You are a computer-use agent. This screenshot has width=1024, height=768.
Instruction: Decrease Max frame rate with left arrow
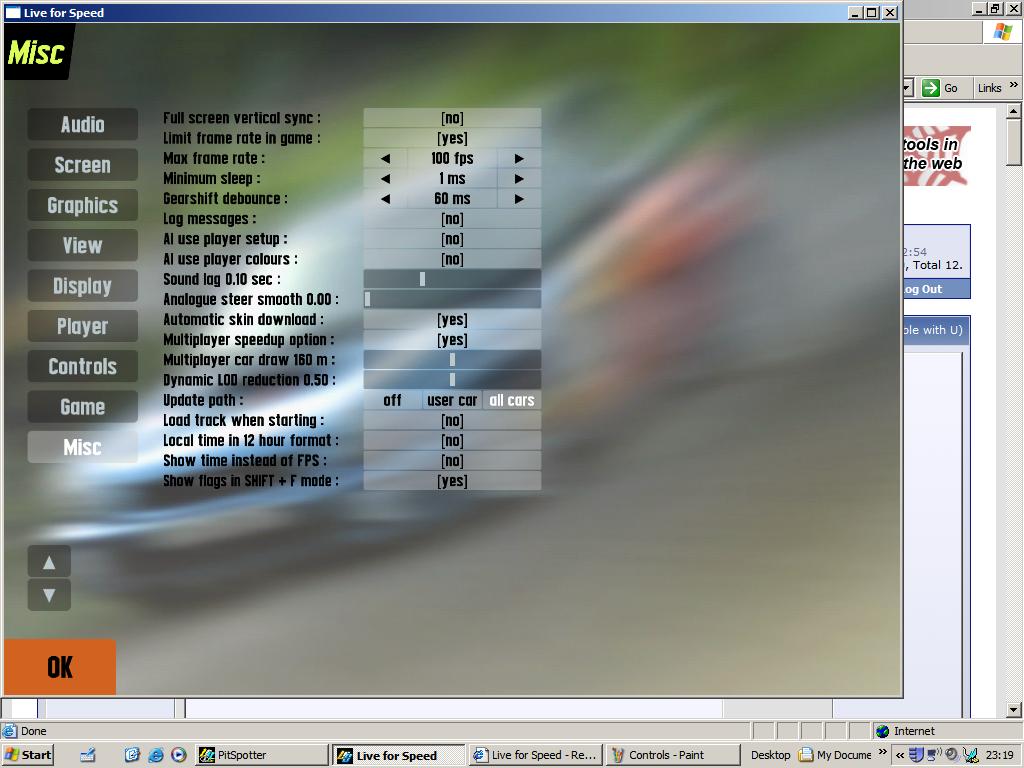tap(385, 159)
